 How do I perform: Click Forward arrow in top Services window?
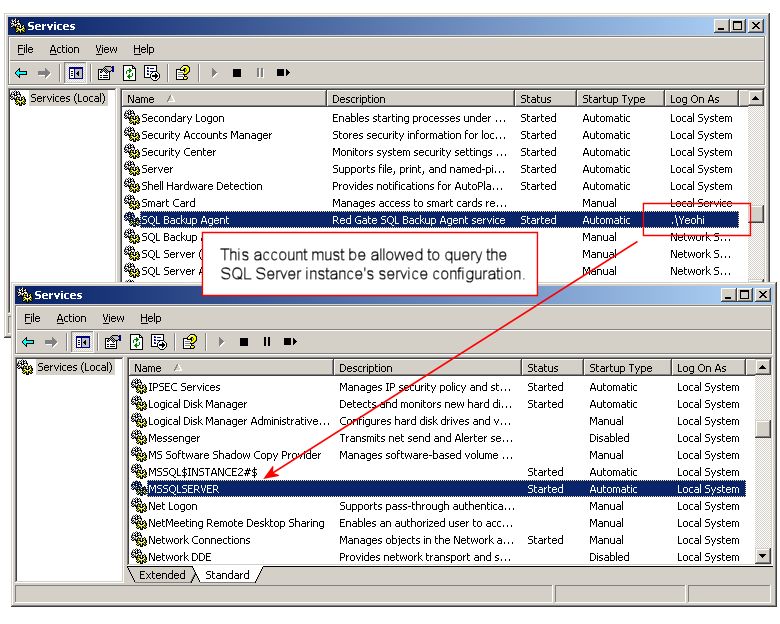pos(44,73)
